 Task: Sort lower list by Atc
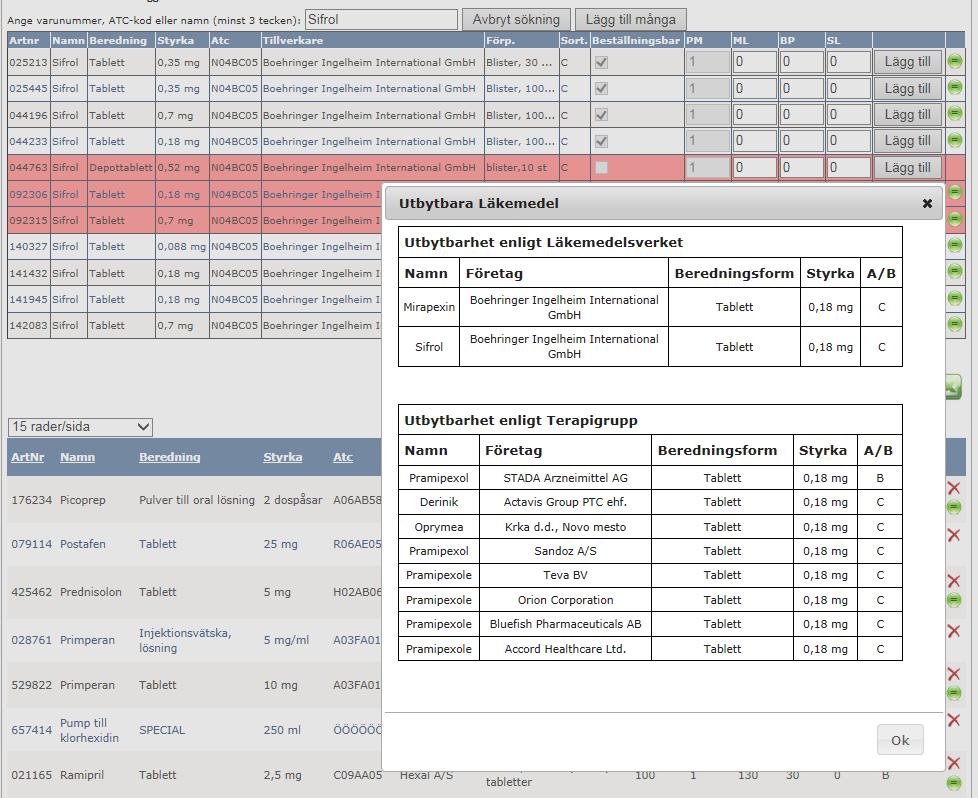(x=343, y=457)
